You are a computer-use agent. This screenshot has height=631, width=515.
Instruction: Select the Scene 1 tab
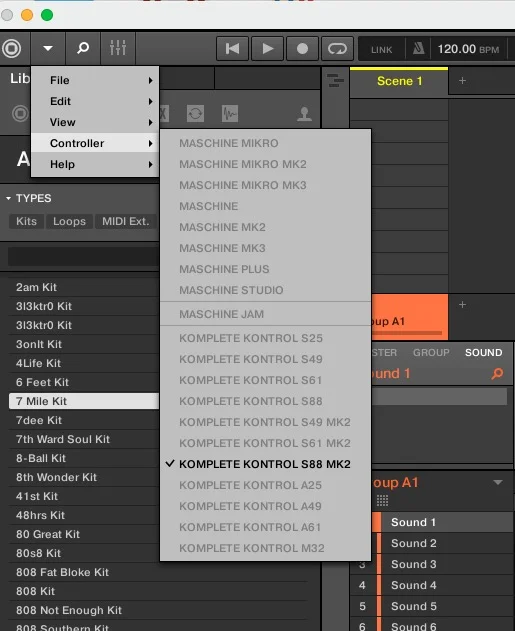pyautogui.click(x=399, y=81)
